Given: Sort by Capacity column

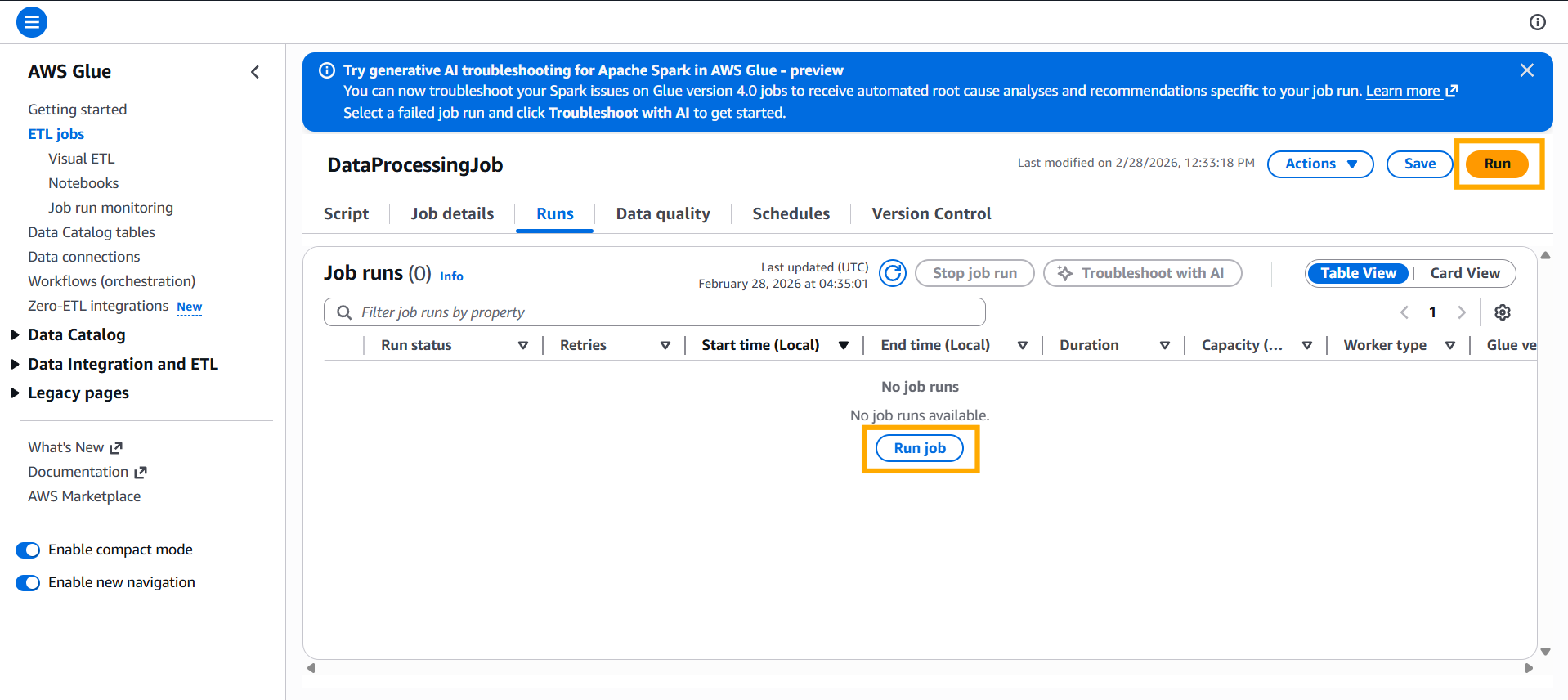Looking at the screenshot, I should (1307, 346).
